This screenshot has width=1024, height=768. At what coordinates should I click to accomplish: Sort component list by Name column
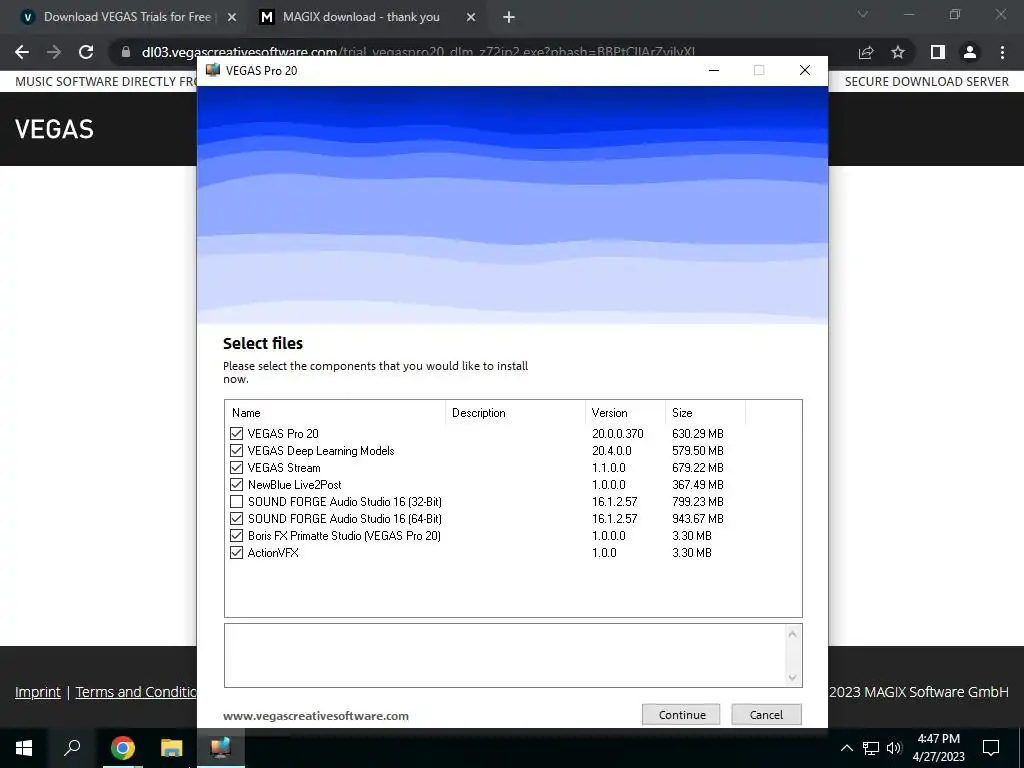pyautogui.click(x=335, y=413)
